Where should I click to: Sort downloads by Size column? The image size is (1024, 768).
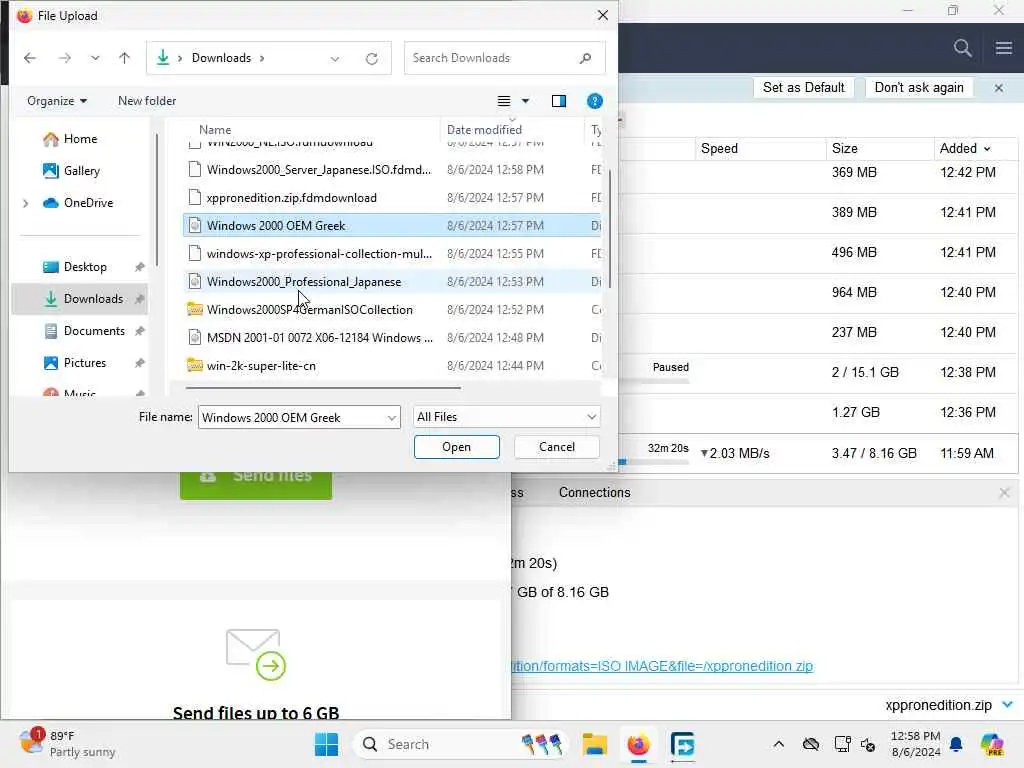(844, 149)
